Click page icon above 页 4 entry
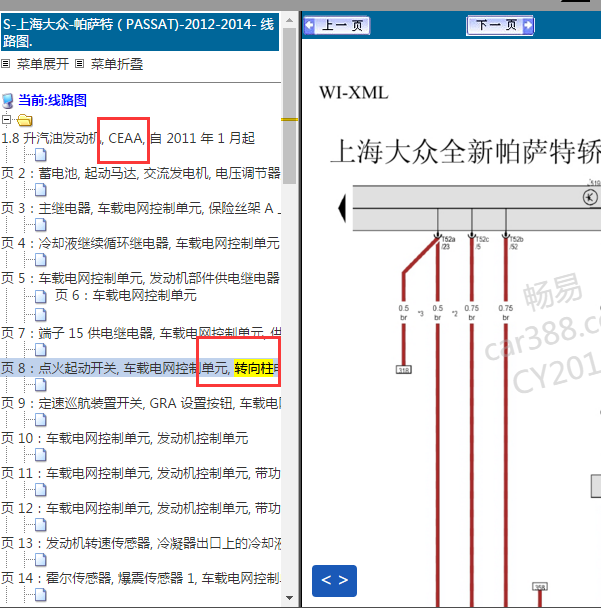 click(x=41, y=225)
